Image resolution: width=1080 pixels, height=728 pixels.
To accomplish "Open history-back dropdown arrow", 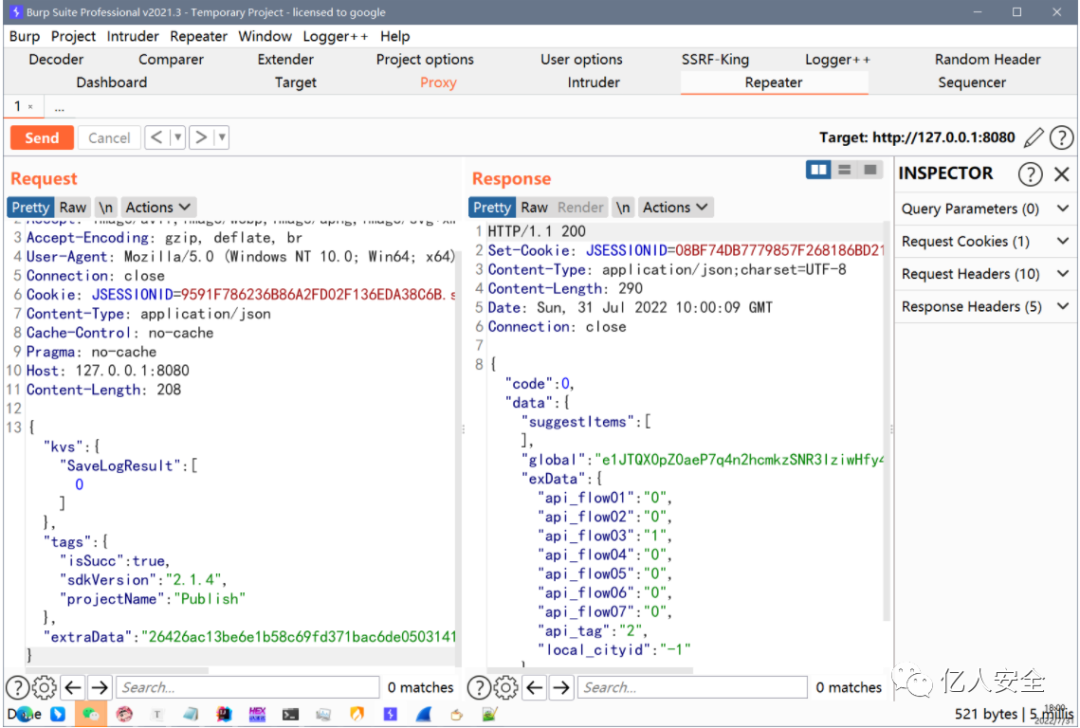I will coord(178,138).
